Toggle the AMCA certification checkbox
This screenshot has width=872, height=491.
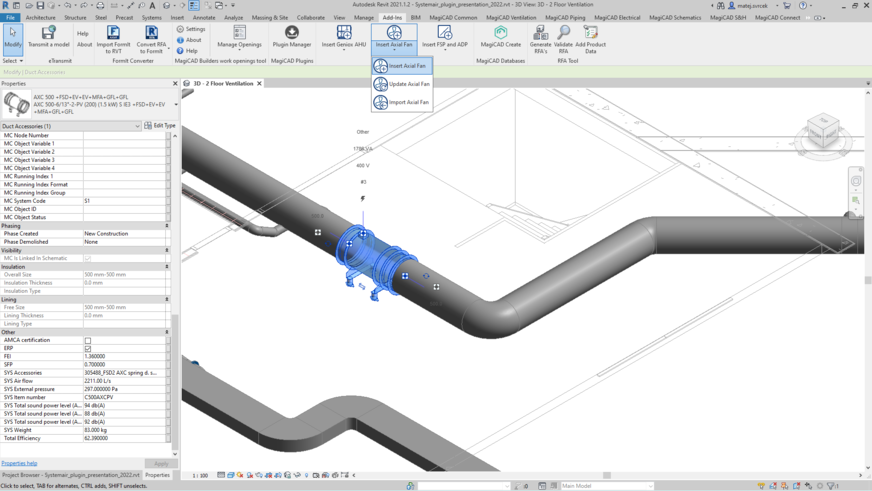(88, 341)
